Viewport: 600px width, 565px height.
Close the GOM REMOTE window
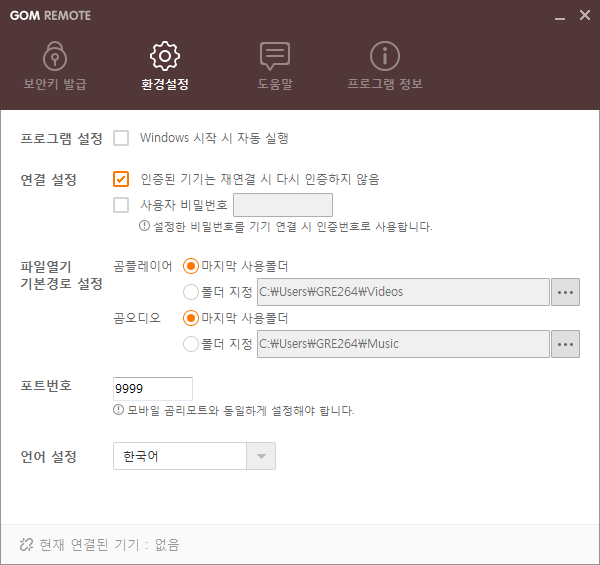click(585, 15)
